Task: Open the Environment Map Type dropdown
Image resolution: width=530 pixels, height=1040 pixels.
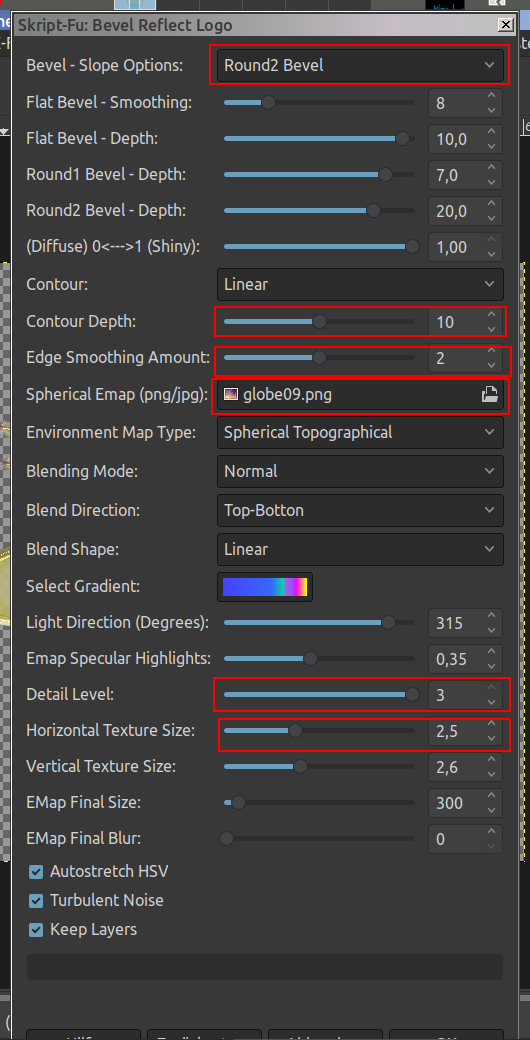Action: pos(360,432)
